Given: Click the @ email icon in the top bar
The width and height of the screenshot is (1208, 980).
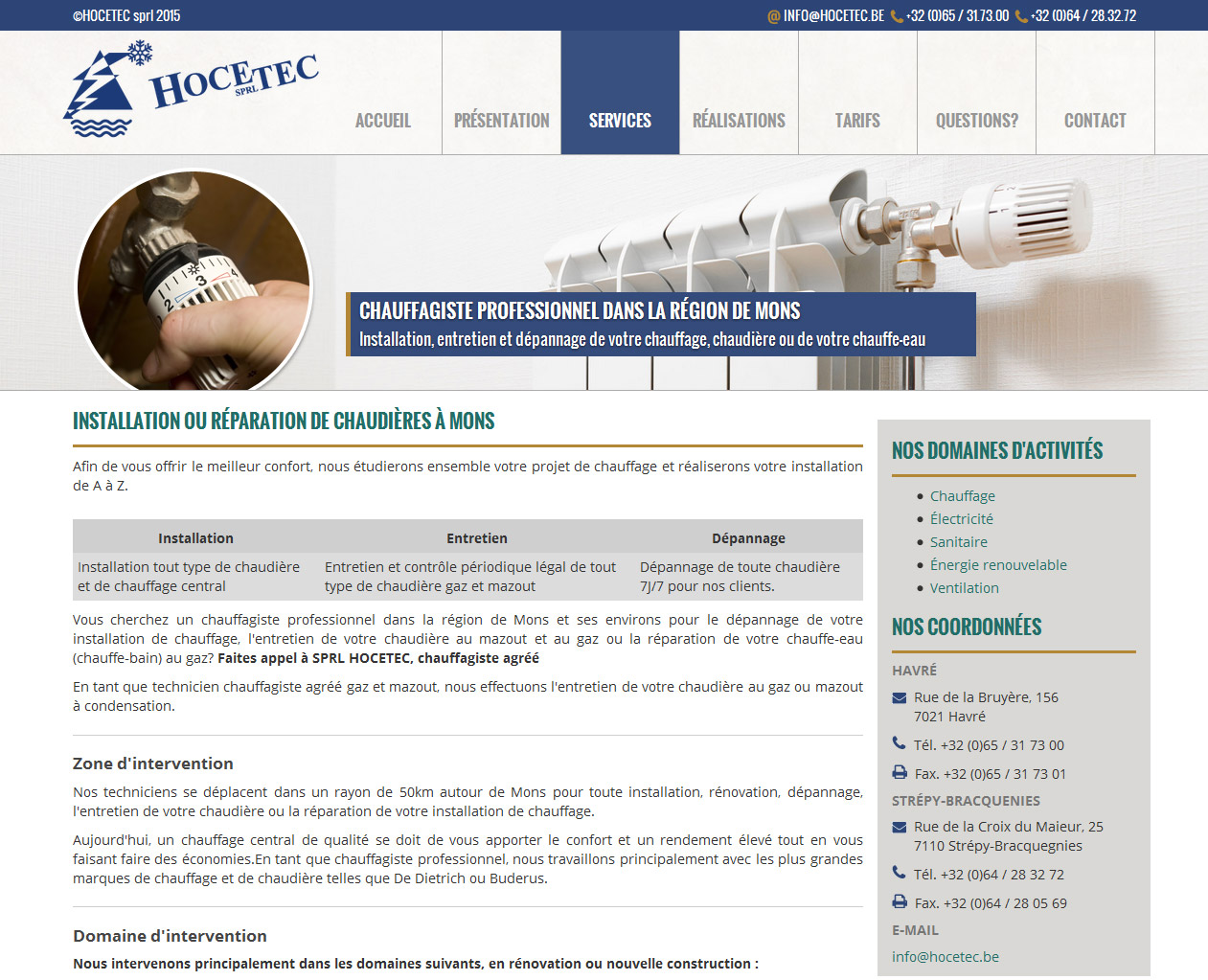Looking at the screenshot, I should pos(774,16).
